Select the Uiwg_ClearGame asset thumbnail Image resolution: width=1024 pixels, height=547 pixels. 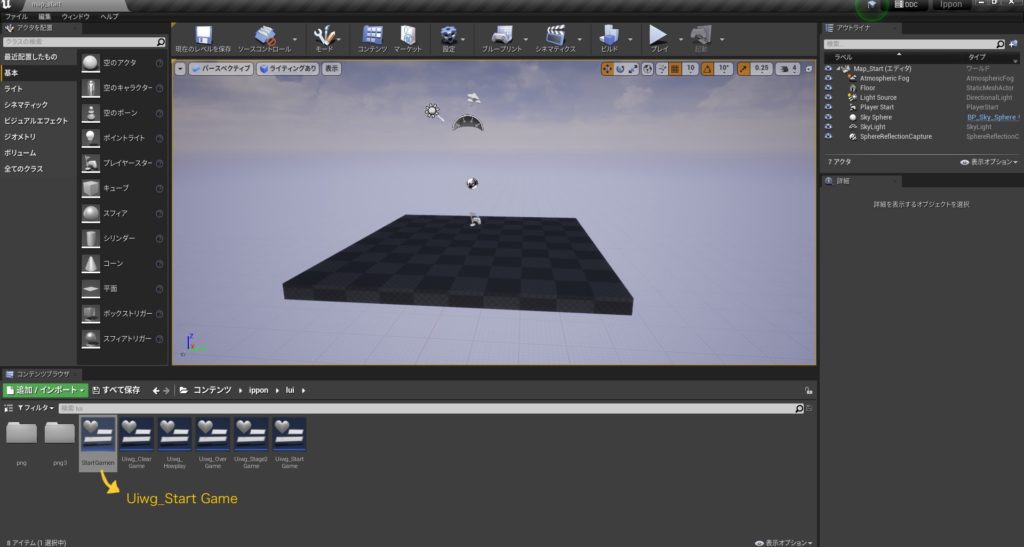click(135, 436)
